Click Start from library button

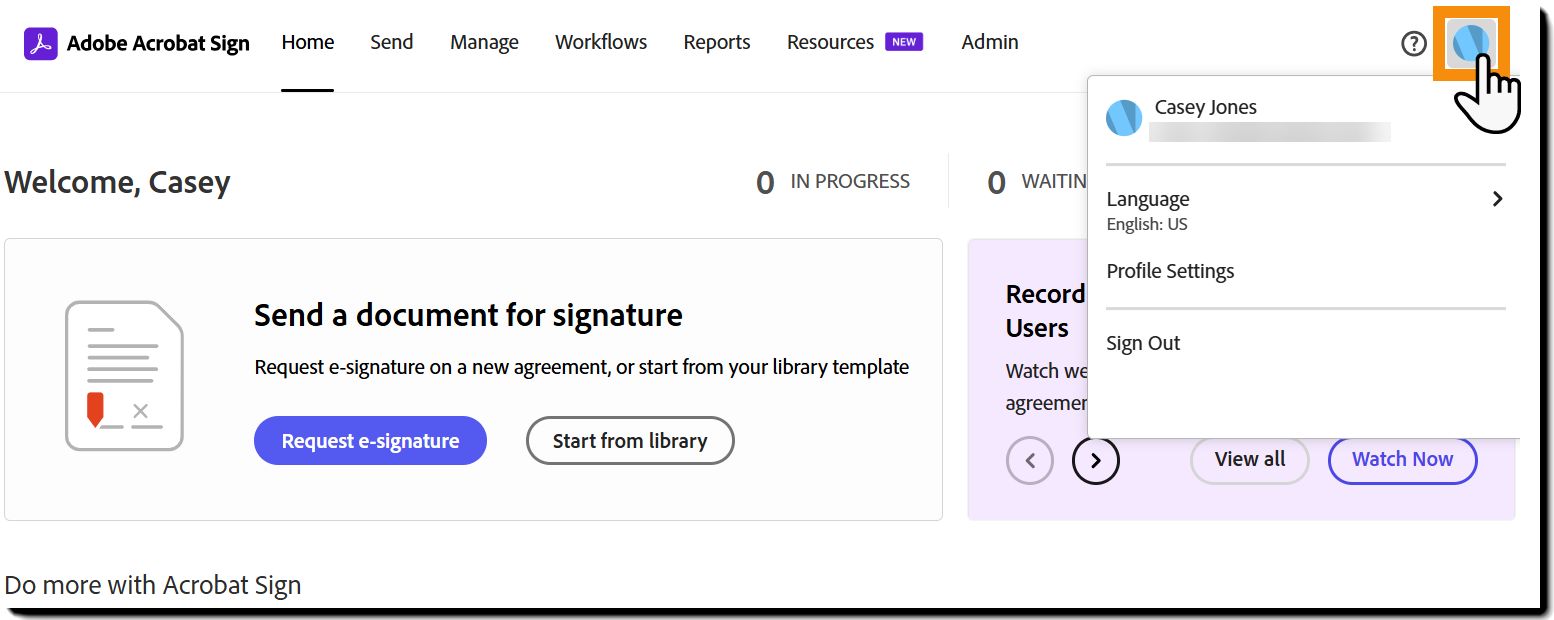click(x=630, y=441)
